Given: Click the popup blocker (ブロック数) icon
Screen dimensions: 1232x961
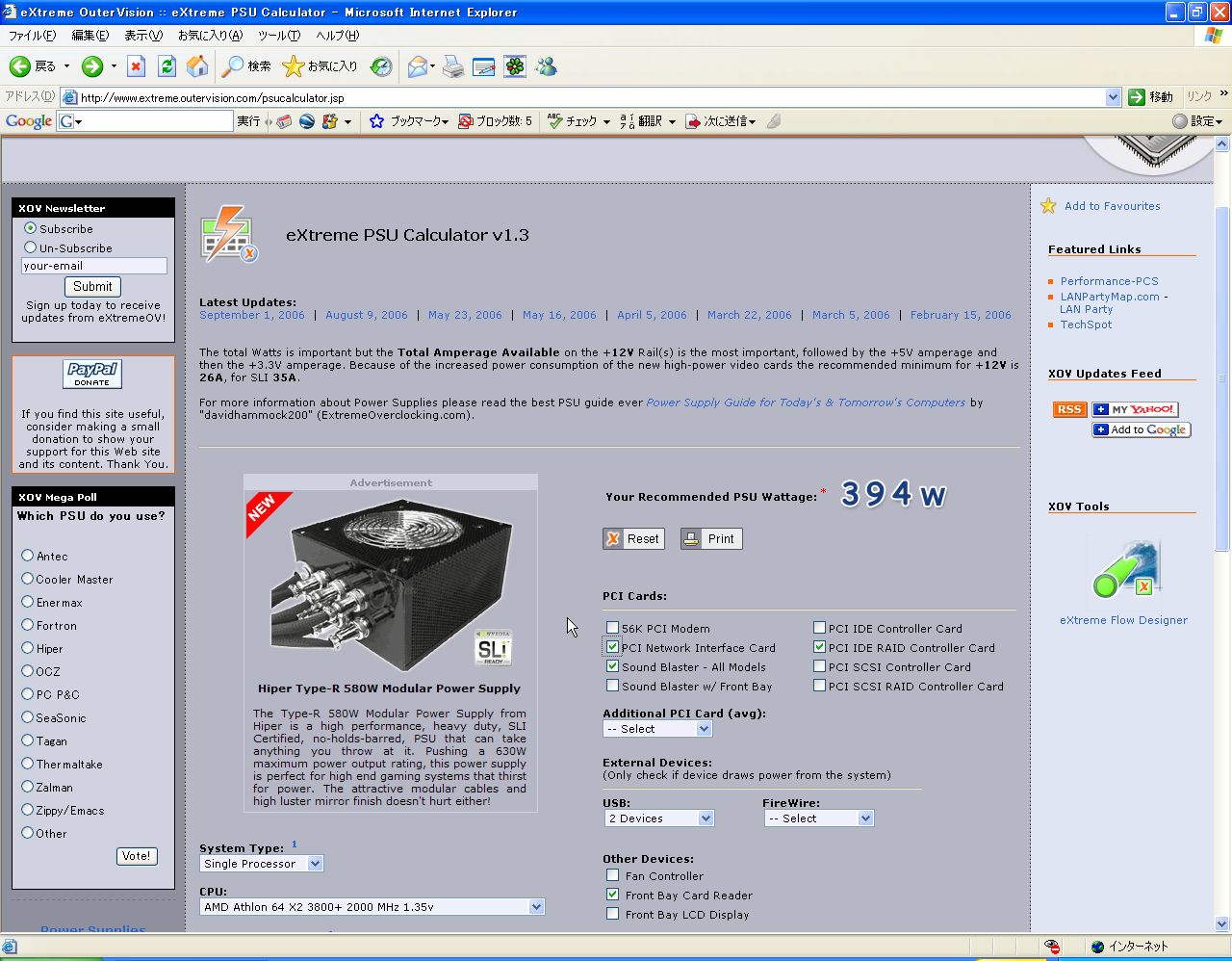Looking at the screenshot, I should point(465,121).
